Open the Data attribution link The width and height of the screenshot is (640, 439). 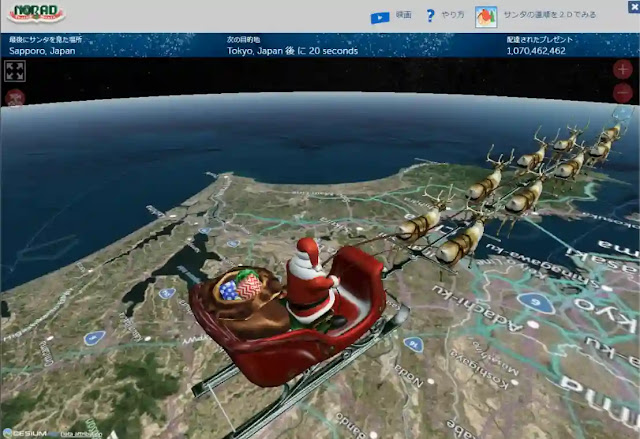(x=80, y=435)
